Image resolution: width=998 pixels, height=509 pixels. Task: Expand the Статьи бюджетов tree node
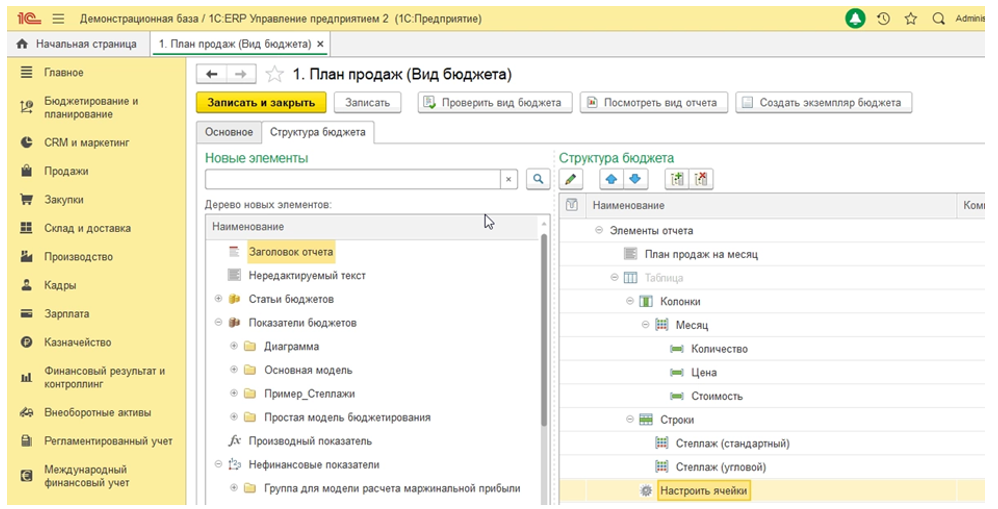point(218,299)
